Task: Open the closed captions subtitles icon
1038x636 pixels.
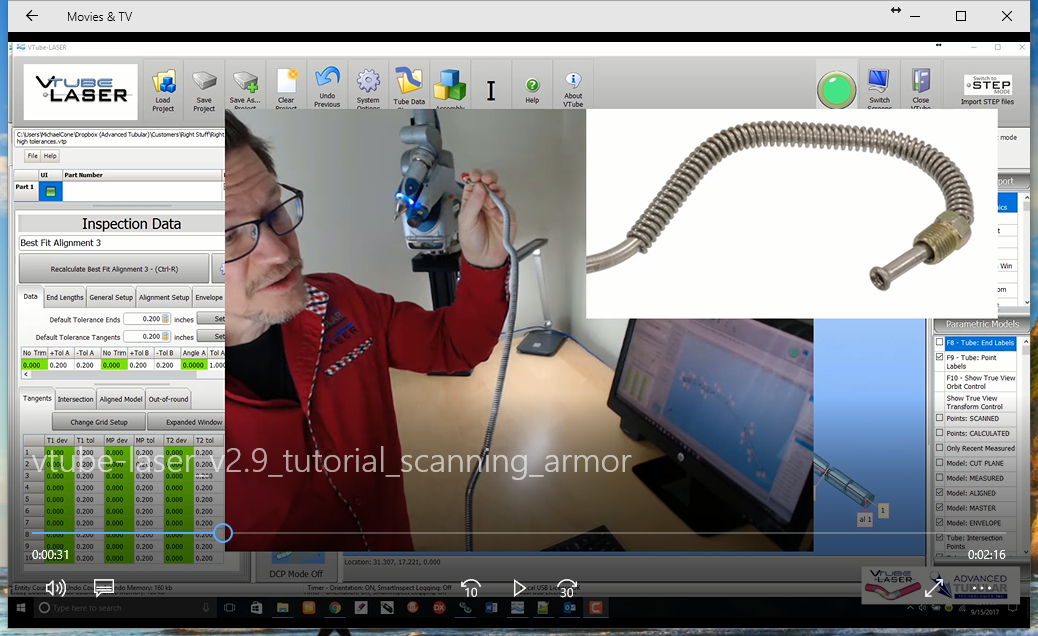Action: (x=104, y=588)
